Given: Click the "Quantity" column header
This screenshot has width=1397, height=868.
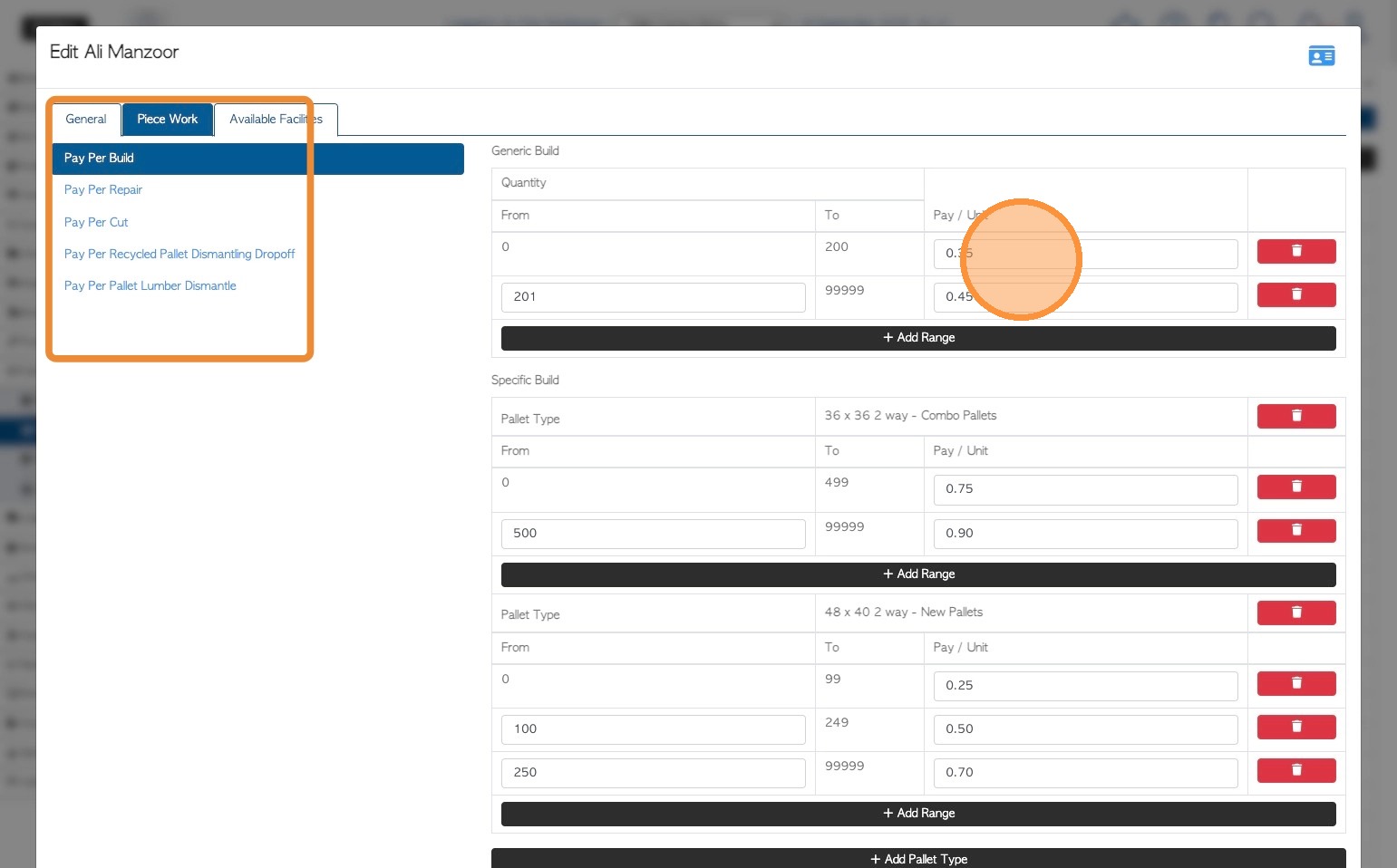Looking at the screenshot, I should pyautogui.click(x=524, y=183).
